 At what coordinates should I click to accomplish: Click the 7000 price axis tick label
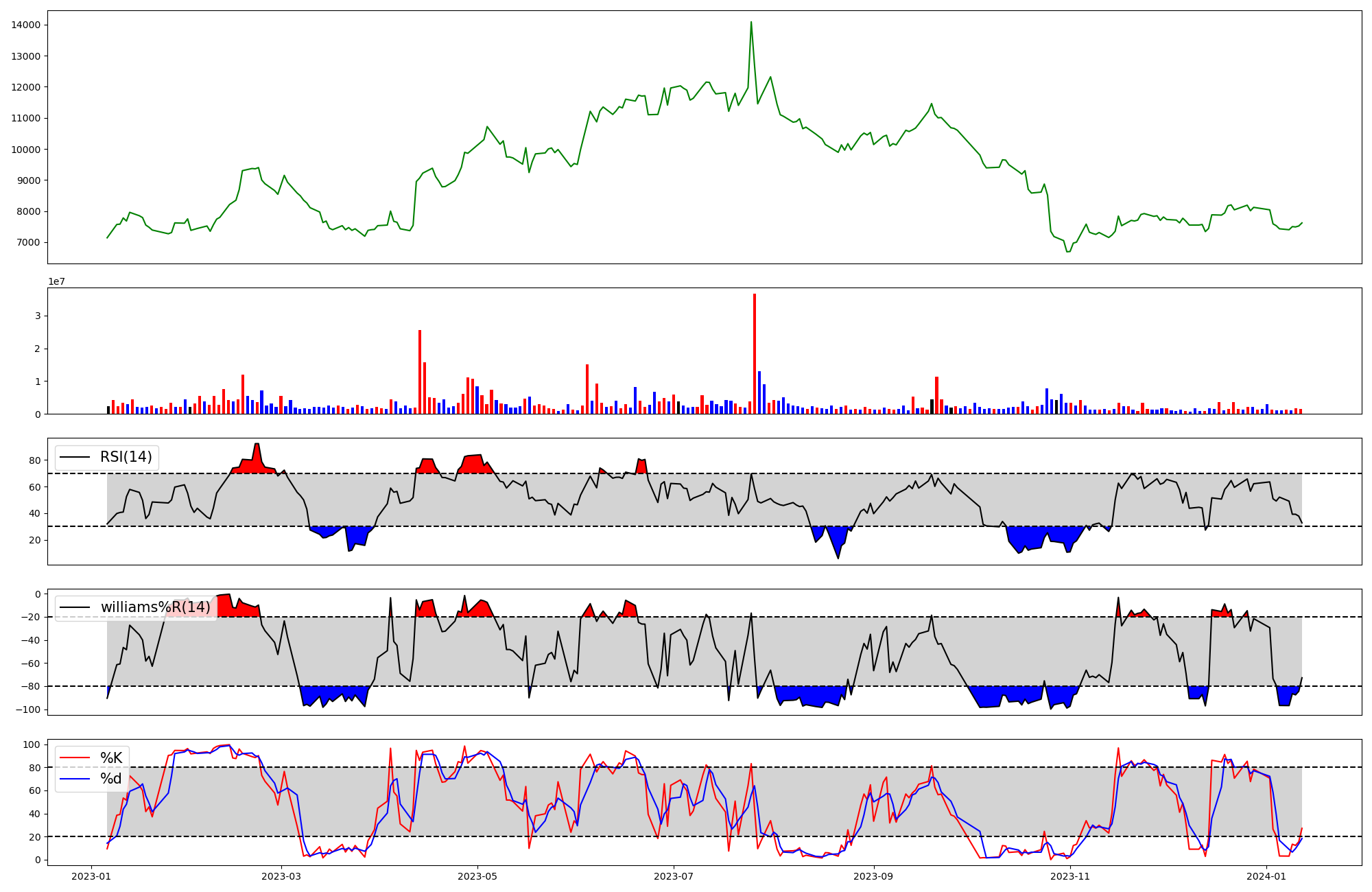coord(28,242)
